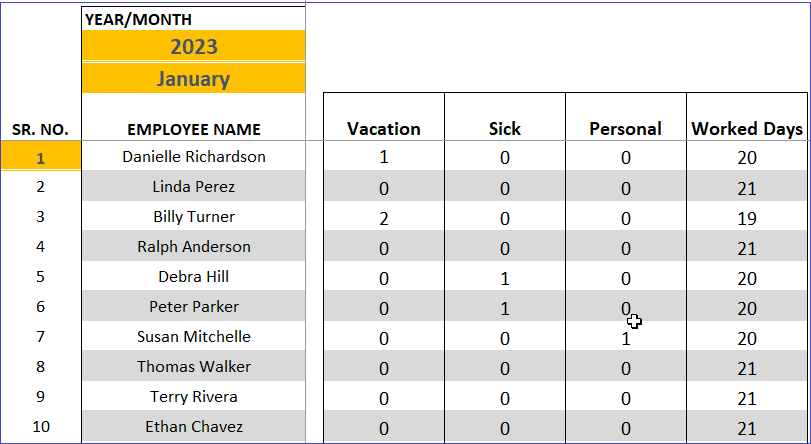
Task: Select the Thomas Walker name cell
Action: 193,367
